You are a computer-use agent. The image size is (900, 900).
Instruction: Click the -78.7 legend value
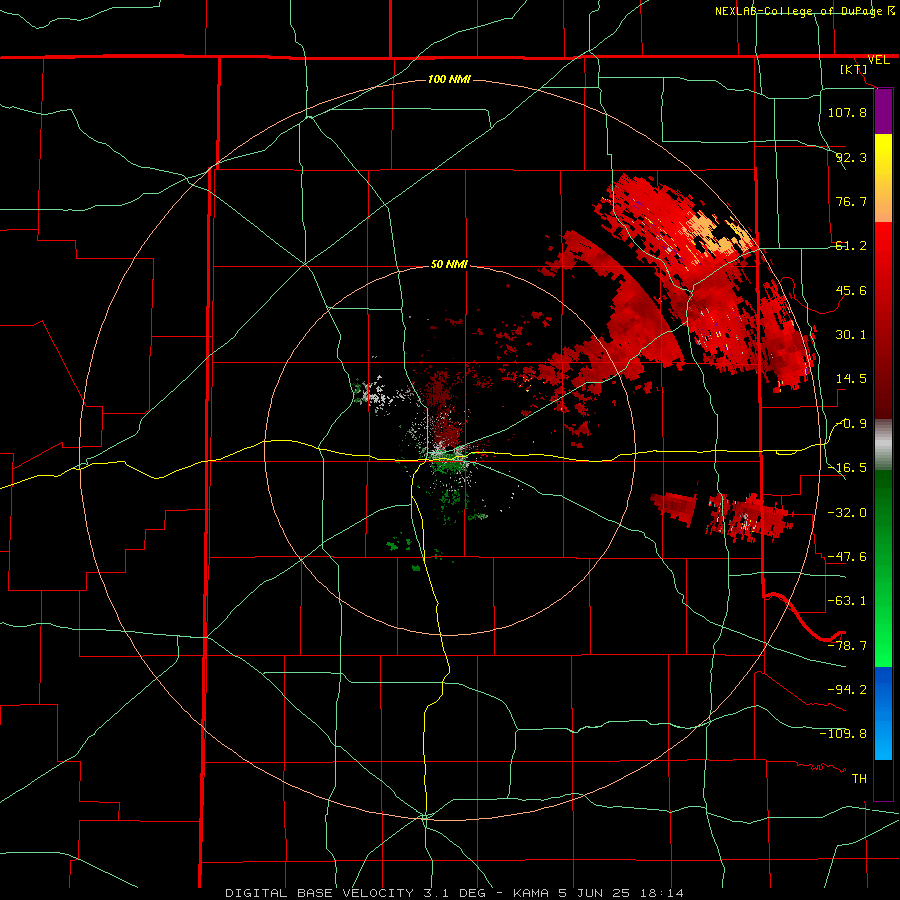tap(847, 646)
